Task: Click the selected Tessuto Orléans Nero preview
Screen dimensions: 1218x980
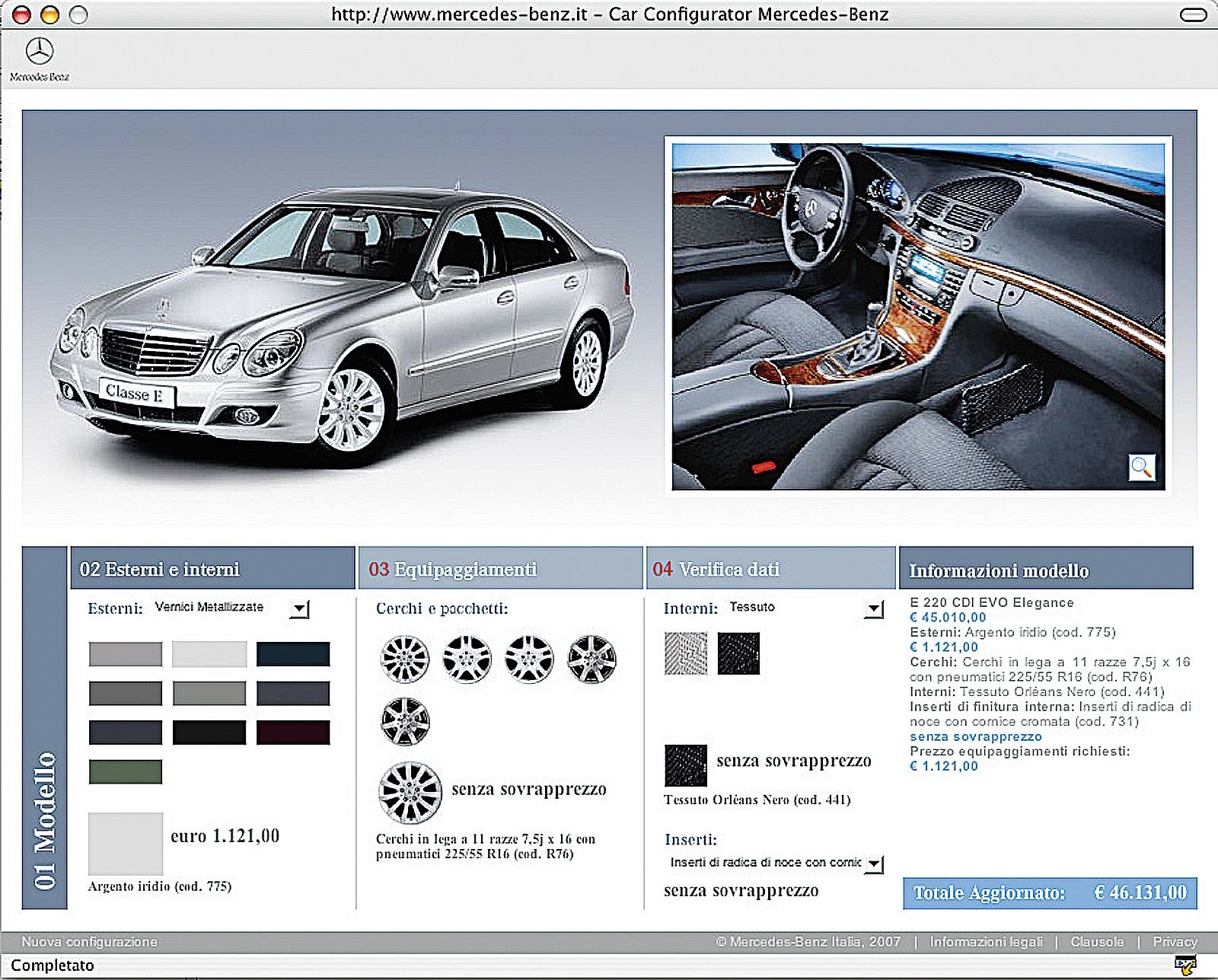Action: click(x=686, y=765)
